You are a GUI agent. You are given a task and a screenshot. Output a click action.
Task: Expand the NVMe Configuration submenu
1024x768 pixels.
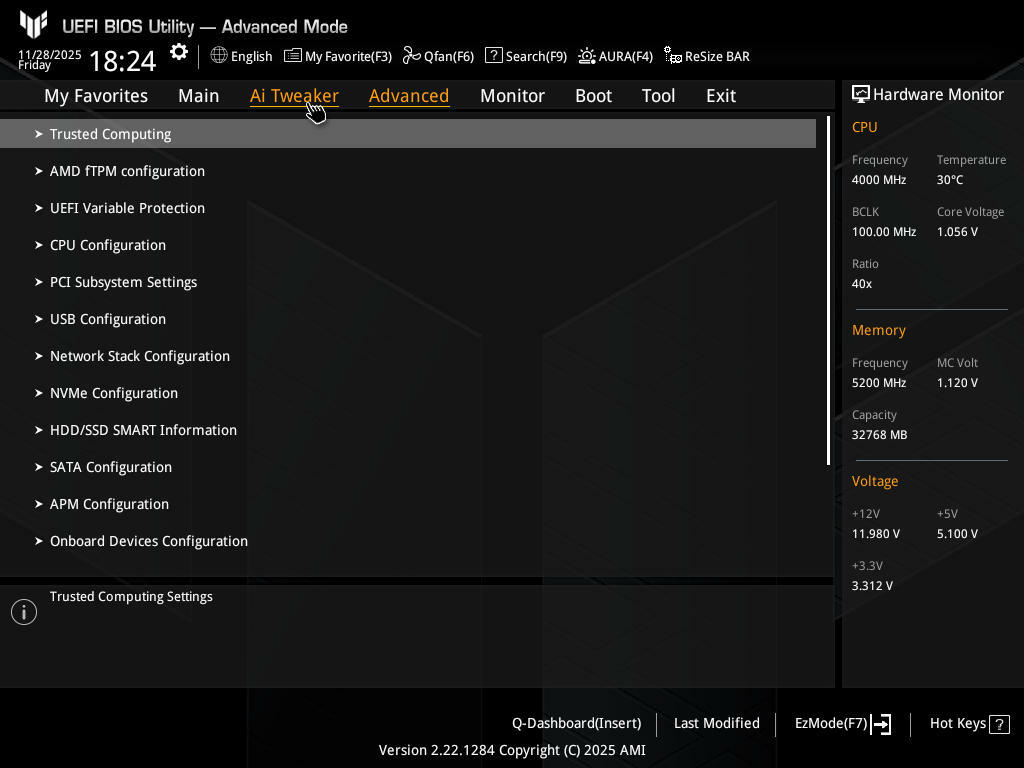coord(113,393)
